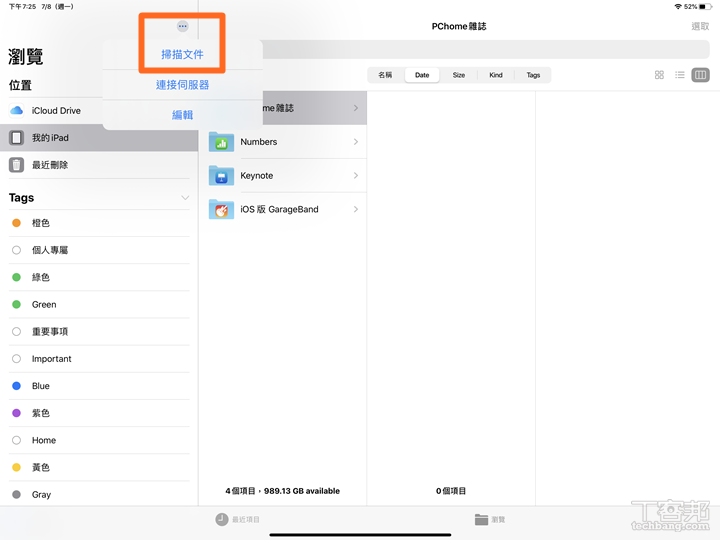Switch to column view

701,75
